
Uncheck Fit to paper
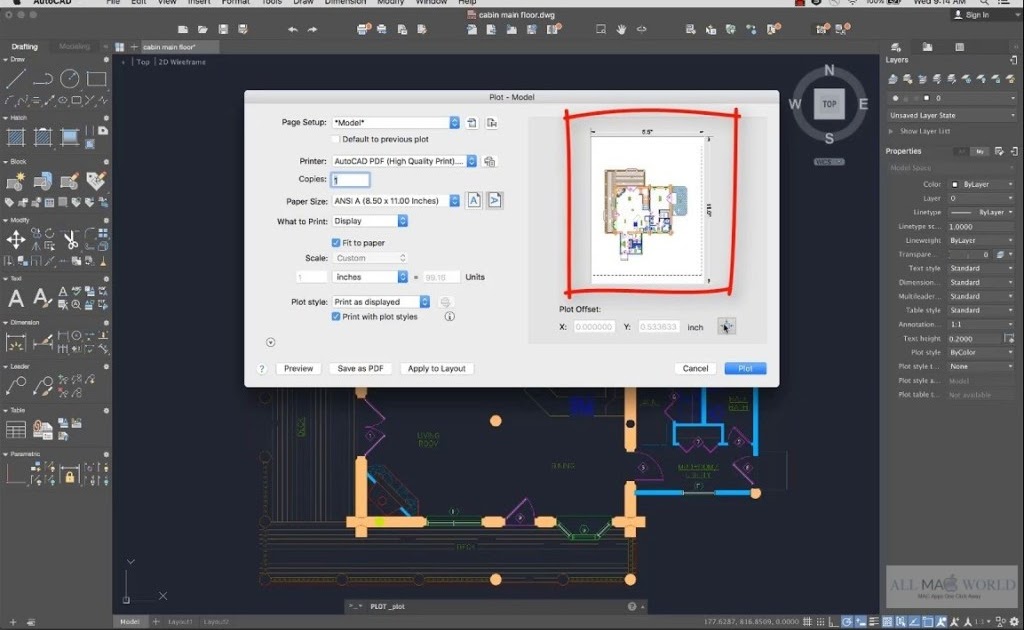point(335,243)
